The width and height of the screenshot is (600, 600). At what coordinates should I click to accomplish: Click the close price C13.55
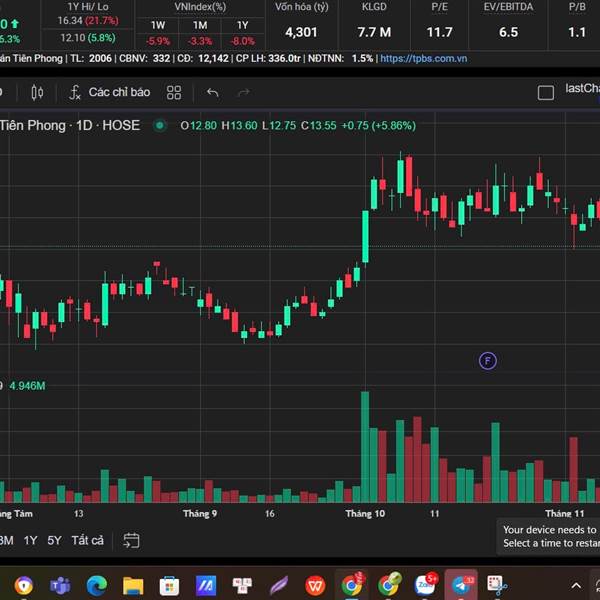coord(318,126)
